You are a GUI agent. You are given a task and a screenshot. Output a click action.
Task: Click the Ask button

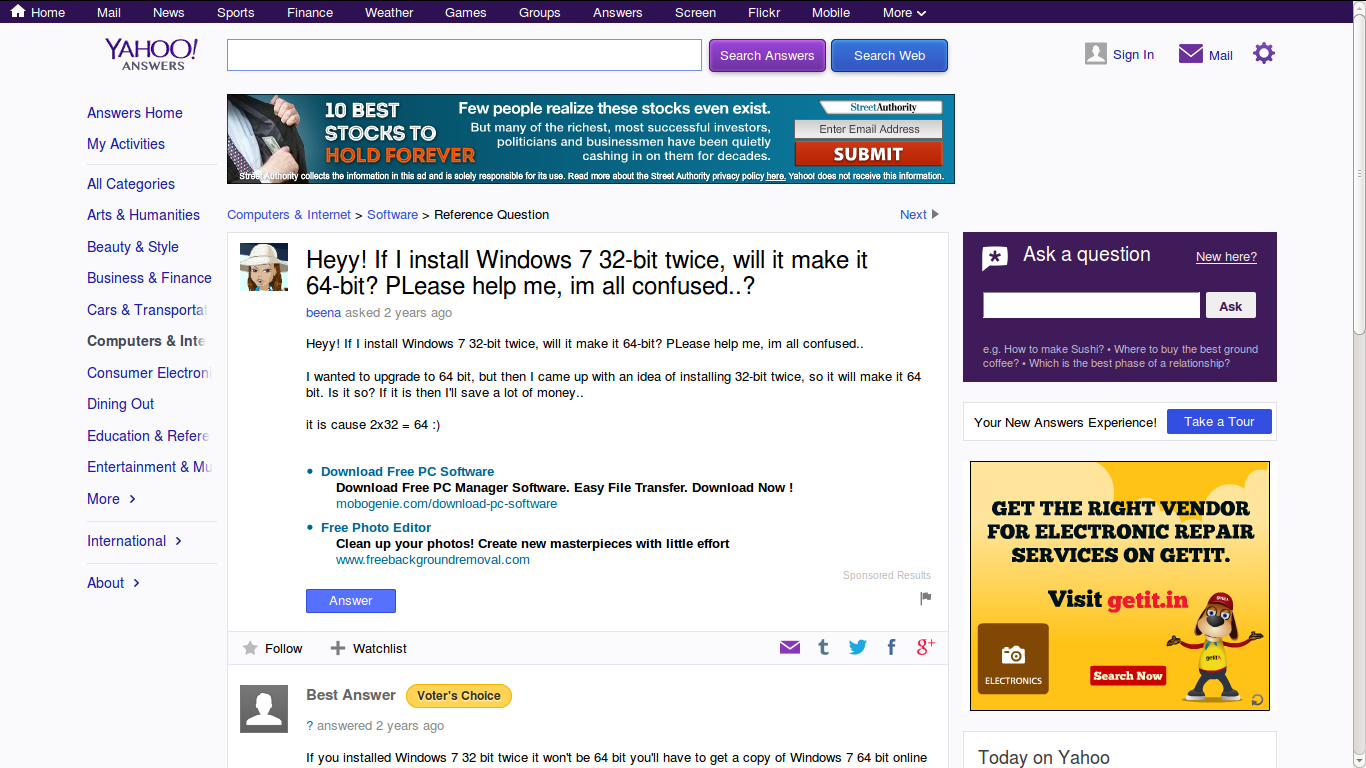[1231, 305]
